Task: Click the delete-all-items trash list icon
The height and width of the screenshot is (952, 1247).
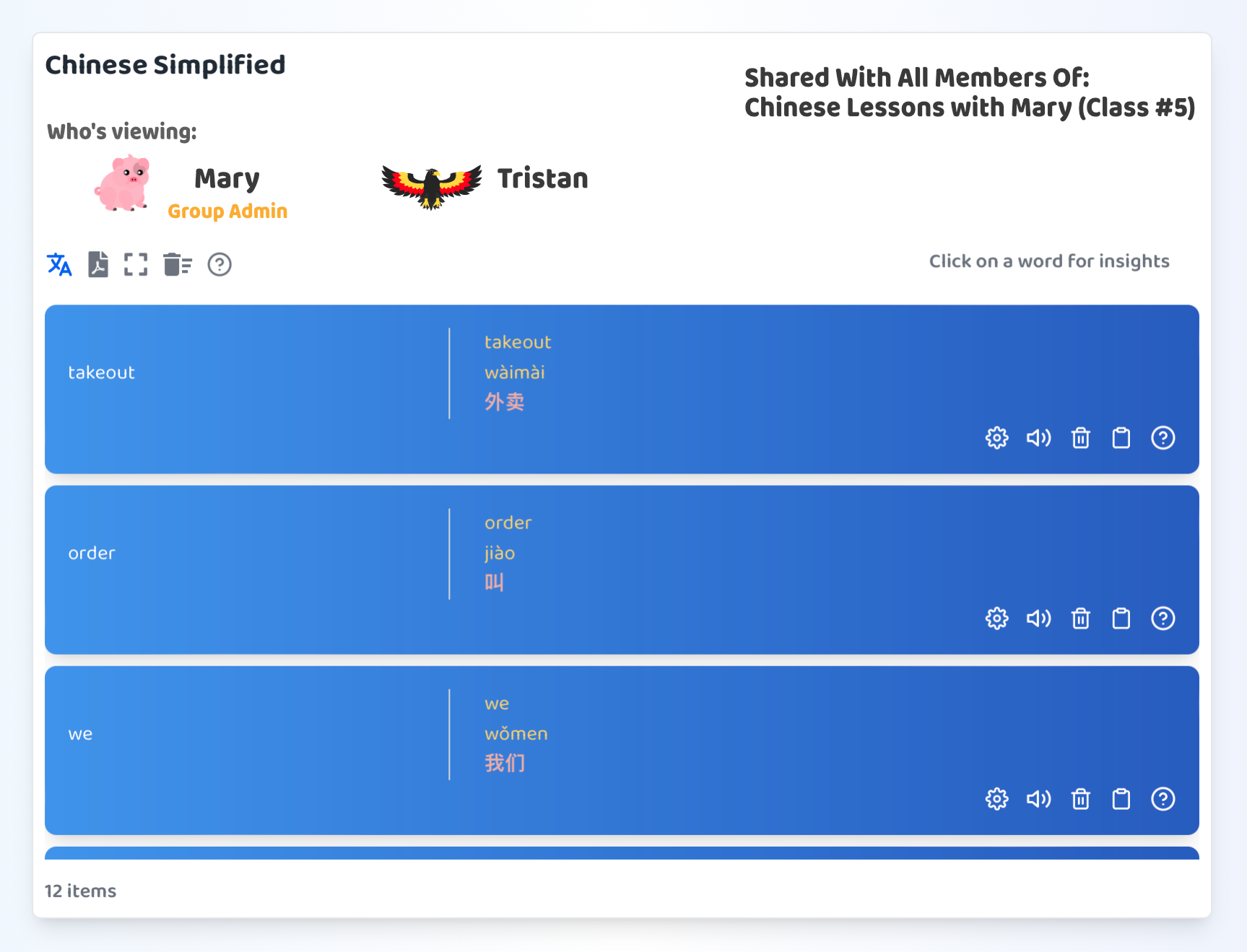Action: [177, 265]
